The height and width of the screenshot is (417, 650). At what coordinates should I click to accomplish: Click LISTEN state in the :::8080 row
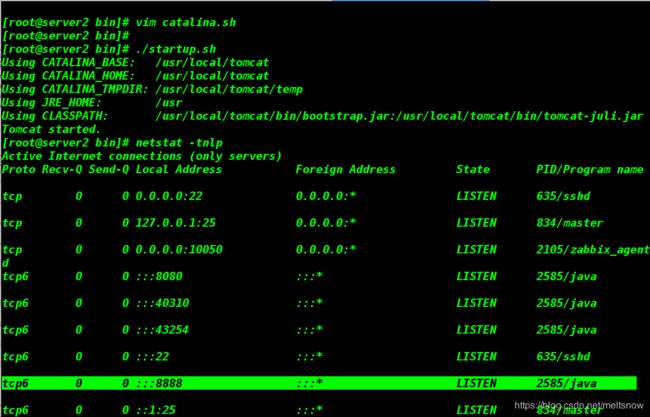476,276
